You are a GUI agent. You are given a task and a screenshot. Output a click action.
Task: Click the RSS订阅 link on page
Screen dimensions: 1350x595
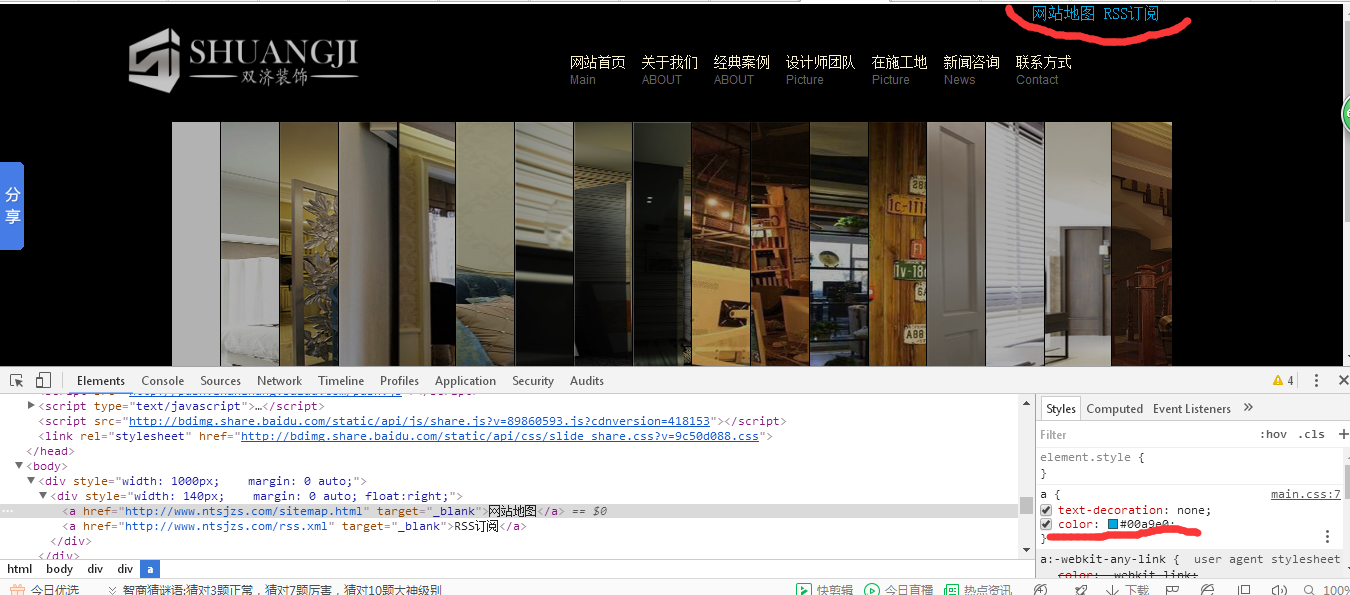coord(1130,14)
